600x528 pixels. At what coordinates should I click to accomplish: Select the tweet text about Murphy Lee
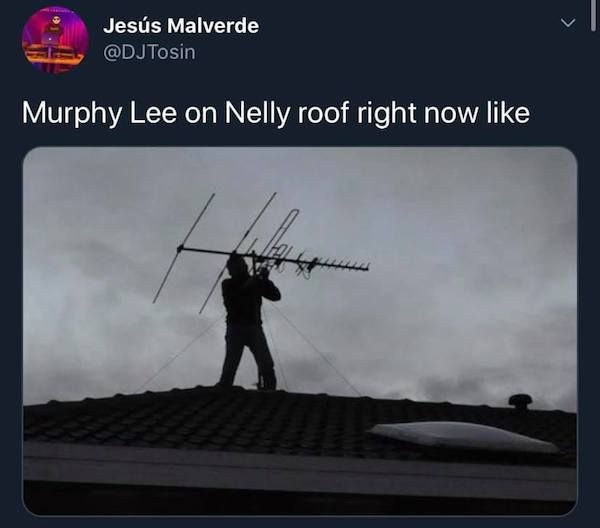click(x=276, y=113)
